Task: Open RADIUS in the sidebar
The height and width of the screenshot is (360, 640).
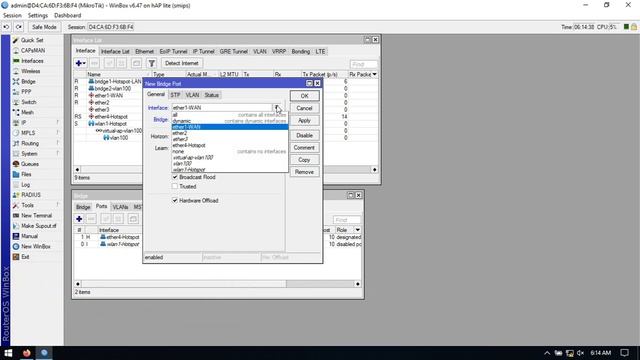Action: pos(31,195)
